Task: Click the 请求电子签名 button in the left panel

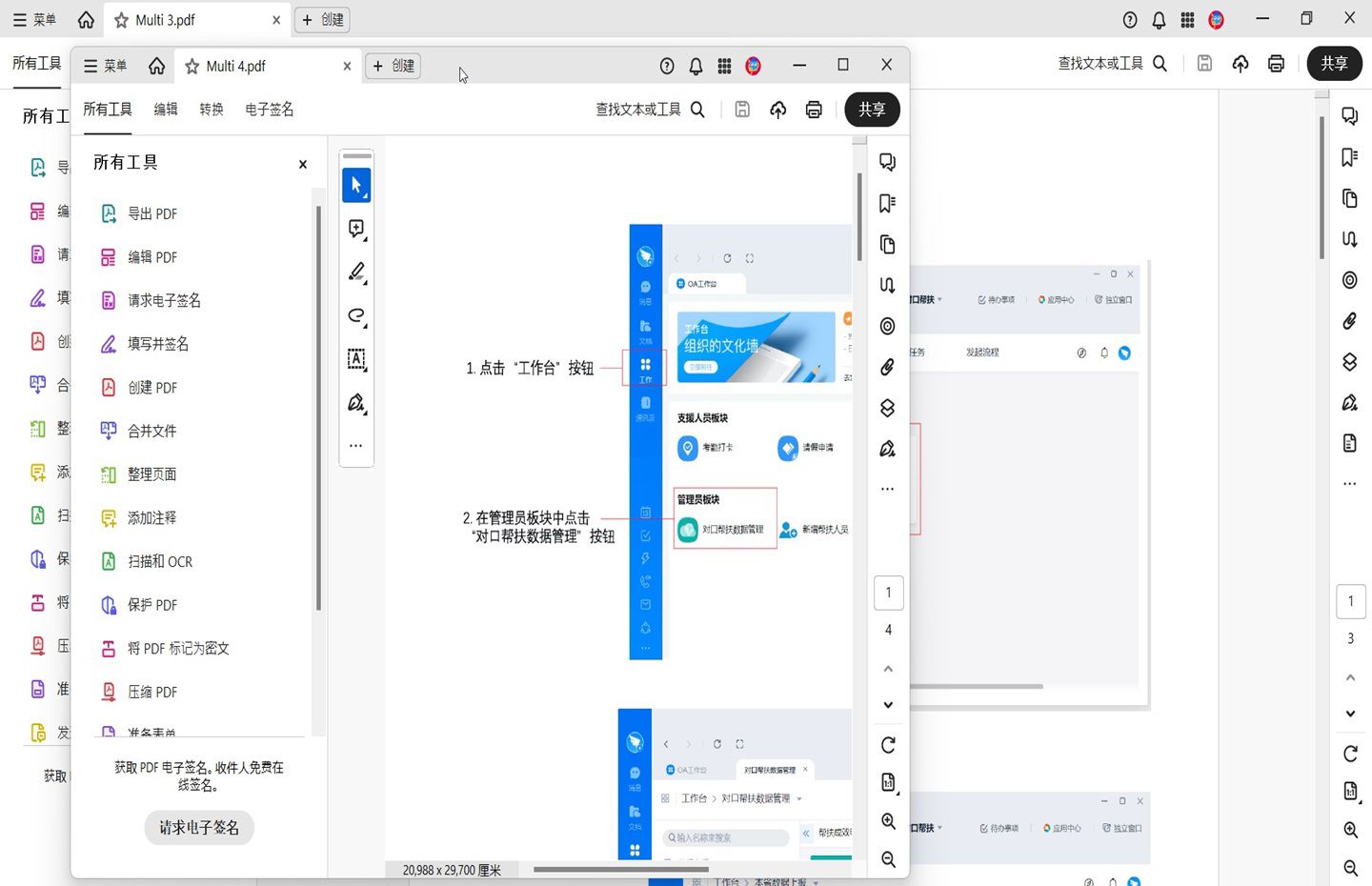Action: (198, 827)
